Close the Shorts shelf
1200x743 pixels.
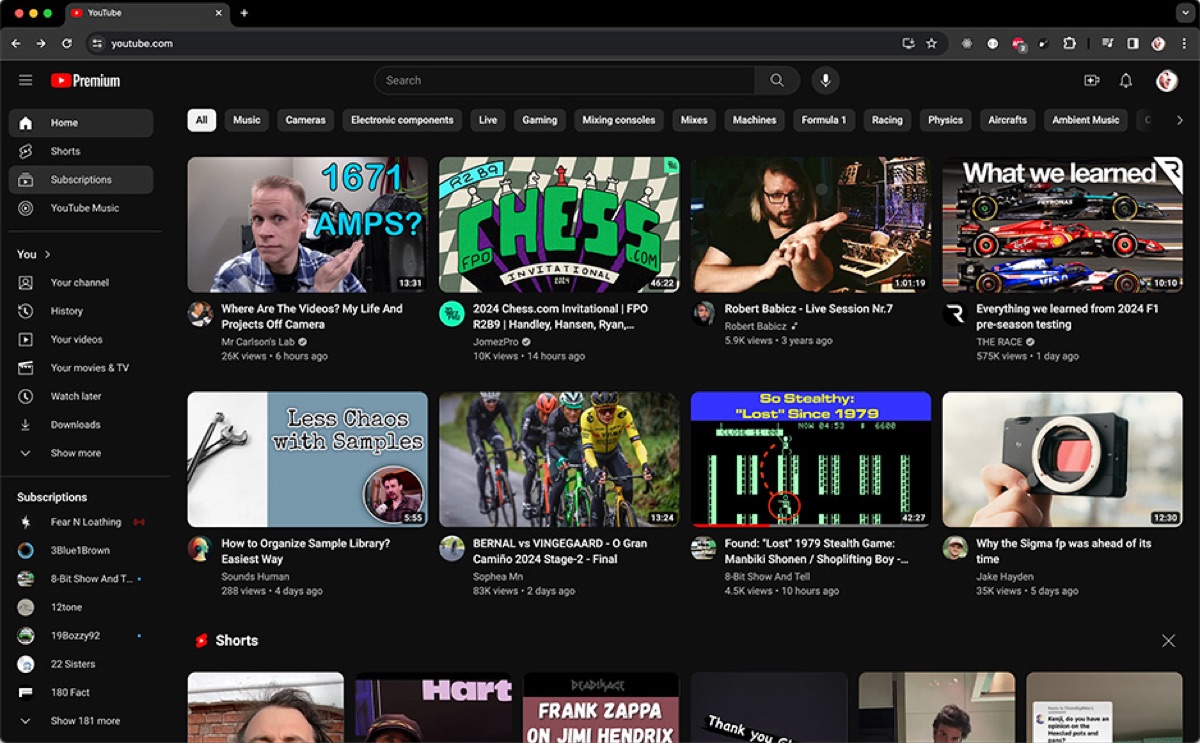[x=1168, y=640]
